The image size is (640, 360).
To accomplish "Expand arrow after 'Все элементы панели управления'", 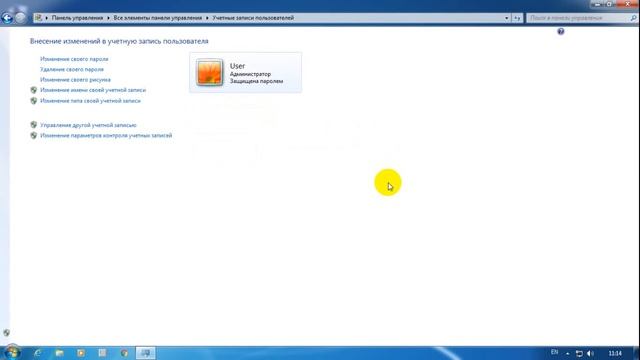I will pos(207,18).
